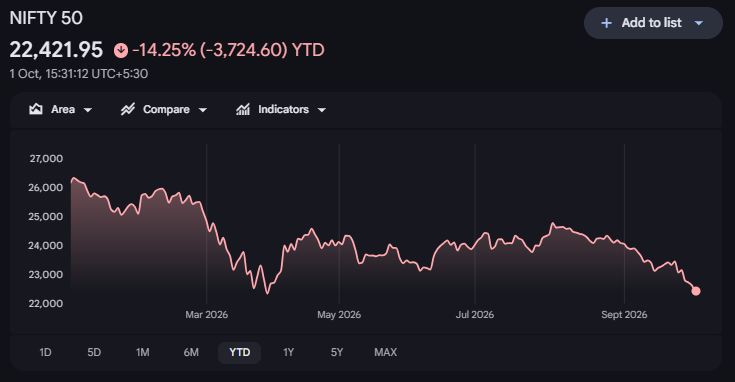Click the 27,000 y-axis label
This screenshot has height=382, width=735.
pyautogui.click(x=46, y=158)
